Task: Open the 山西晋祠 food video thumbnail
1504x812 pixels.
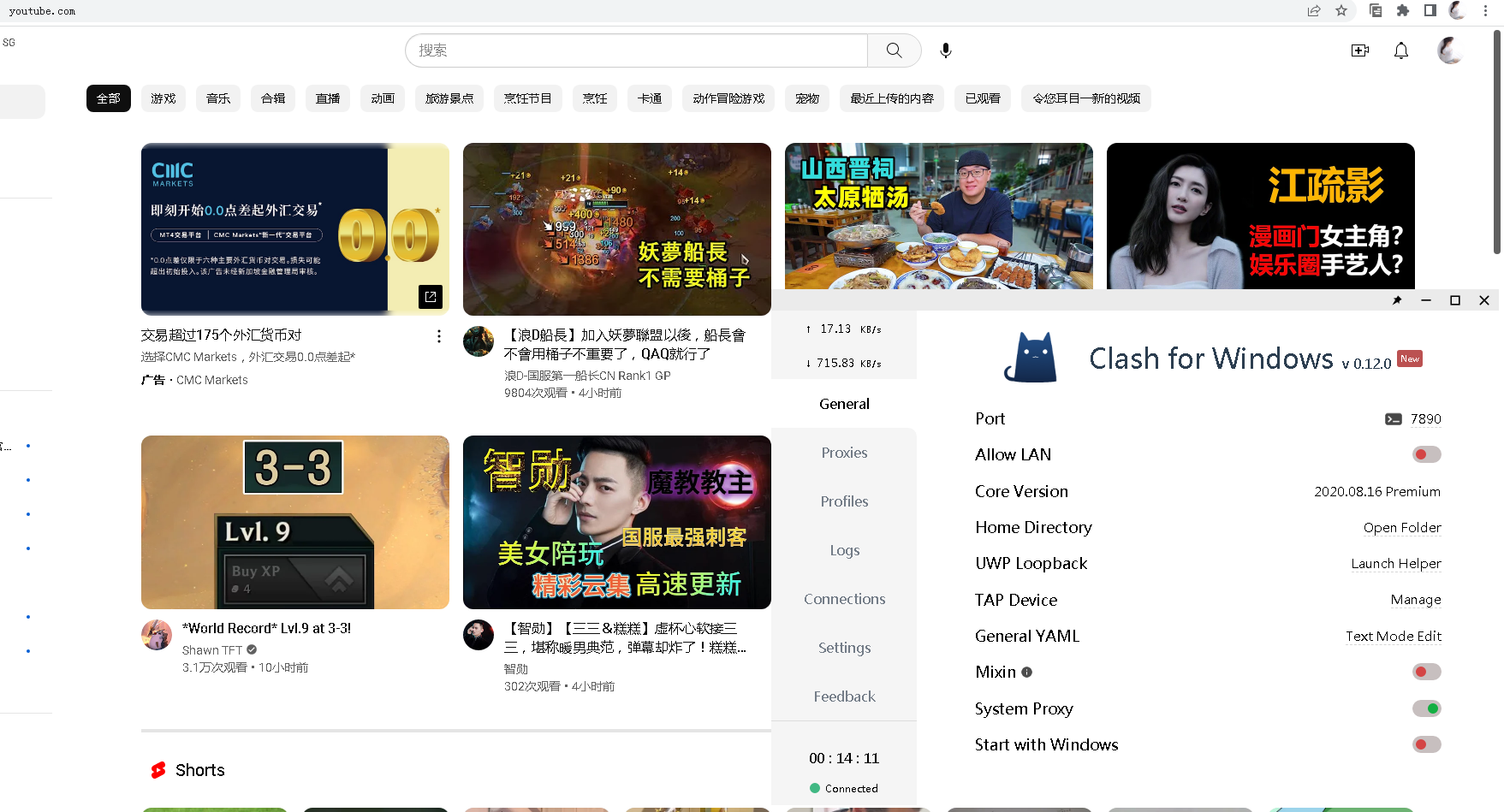Action: click(939, 216)
